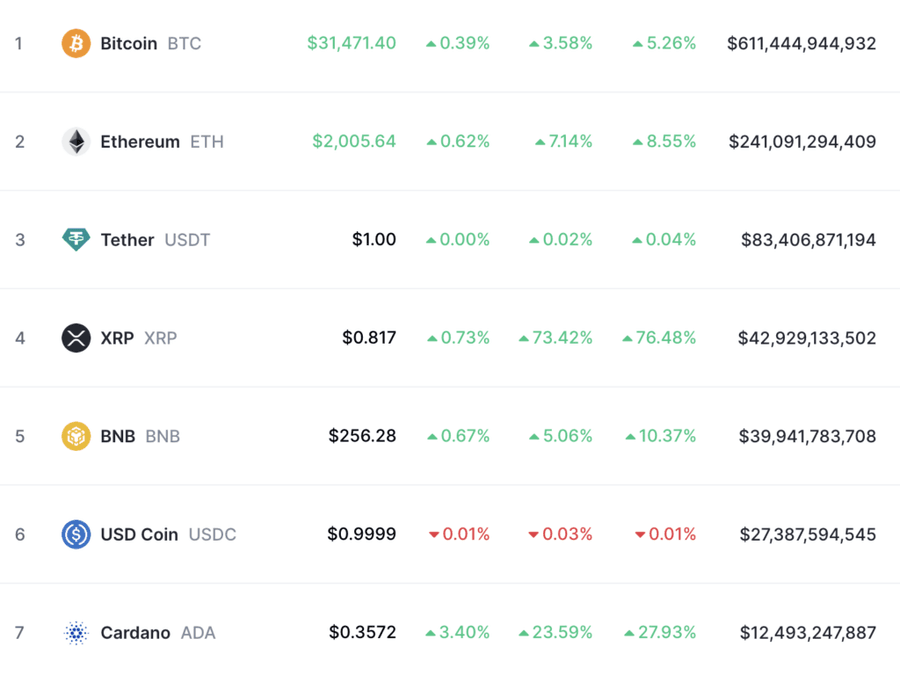This screenshot has width=900, height=676.
Task: Click the USD Coin logo
Action: click(x=76, y=534)
